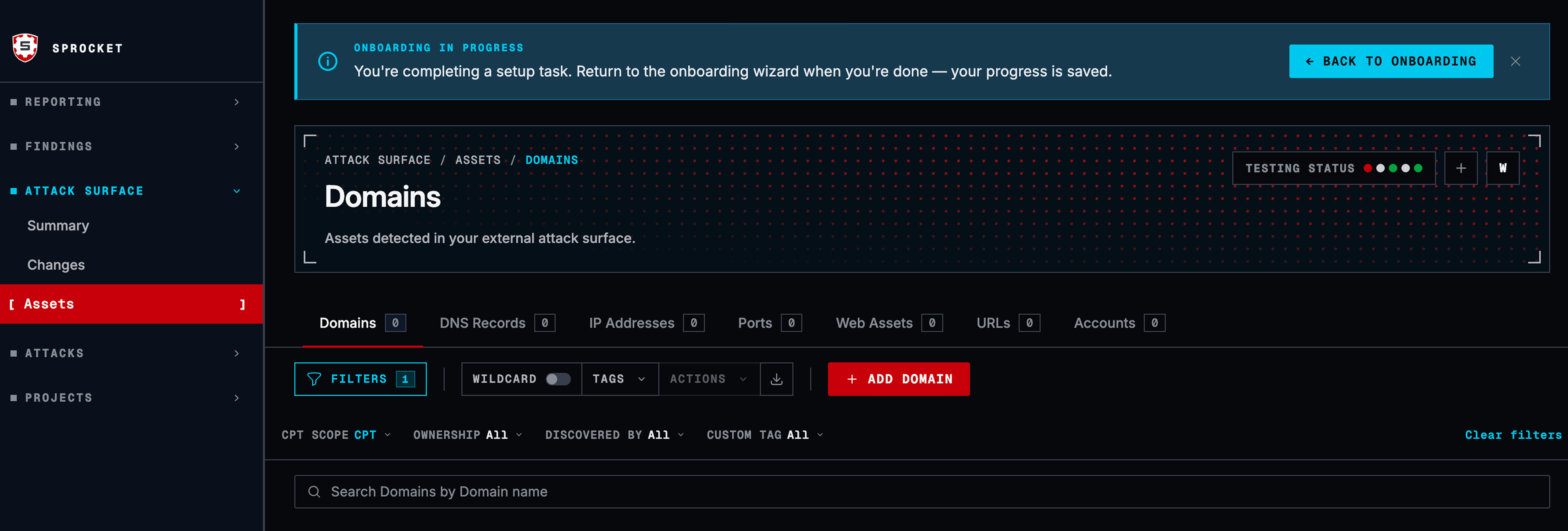Open the Discovered By filter dropdown
This screenshot has height=531, width=1568.
pos(615,435)
